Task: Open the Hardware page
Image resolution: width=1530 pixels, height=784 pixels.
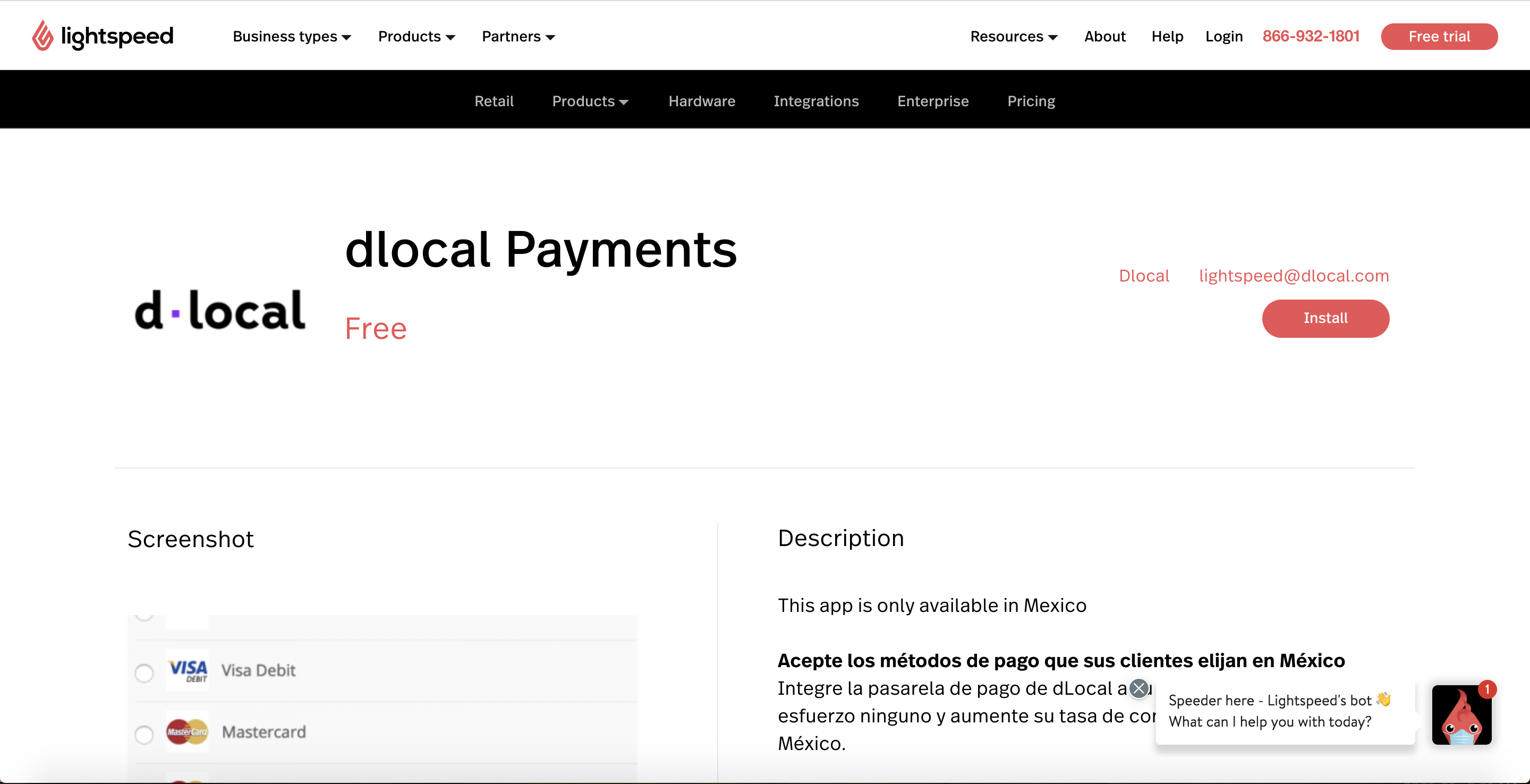Action: (701, 101)
